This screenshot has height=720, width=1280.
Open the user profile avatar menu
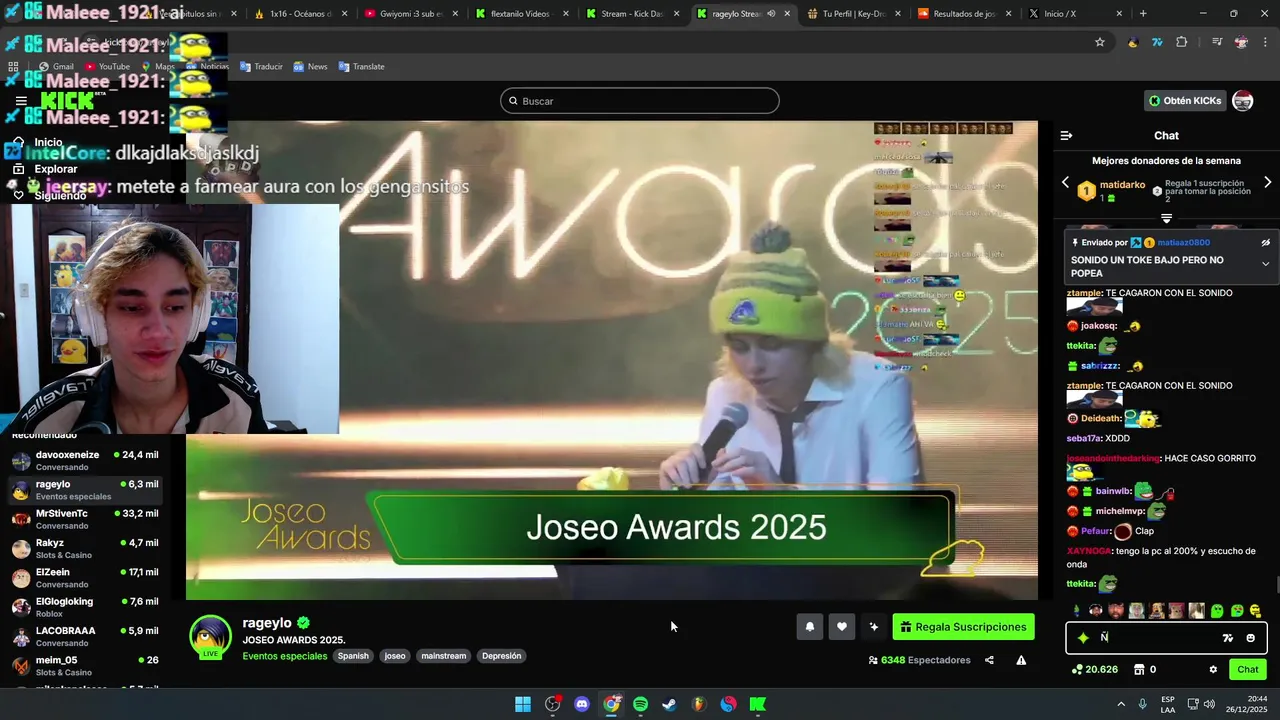(1243, 101)
